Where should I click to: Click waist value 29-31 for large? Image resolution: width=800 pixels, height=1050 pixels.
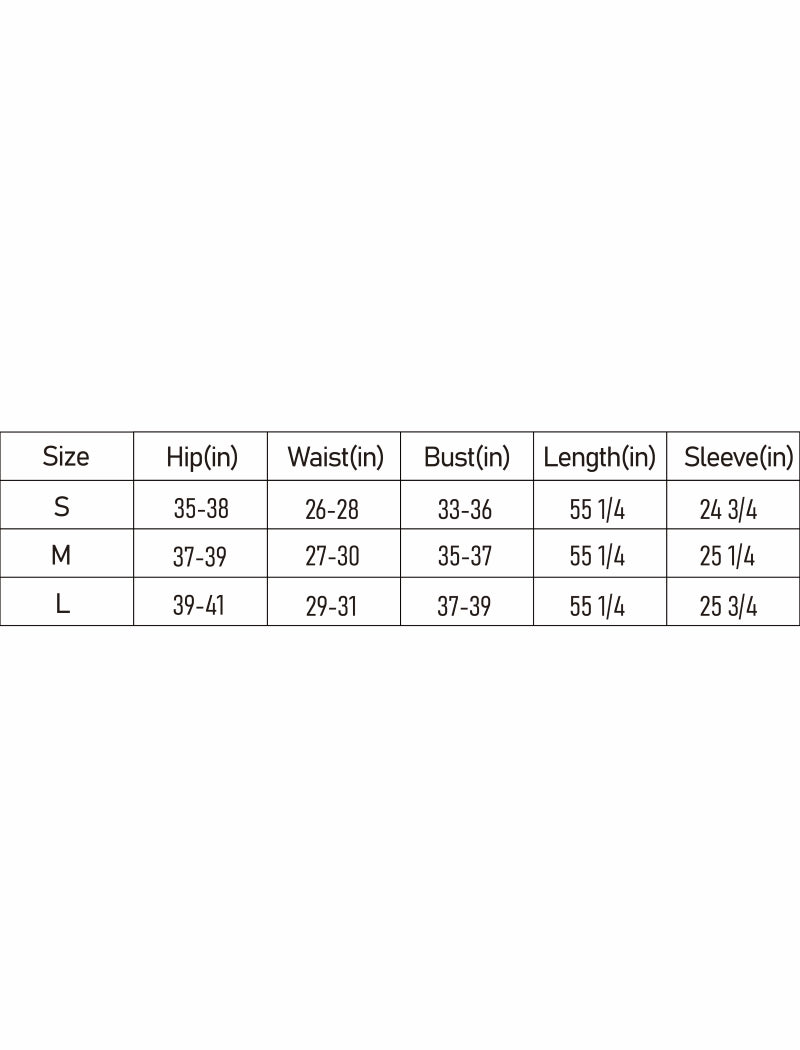pos(331,606)
